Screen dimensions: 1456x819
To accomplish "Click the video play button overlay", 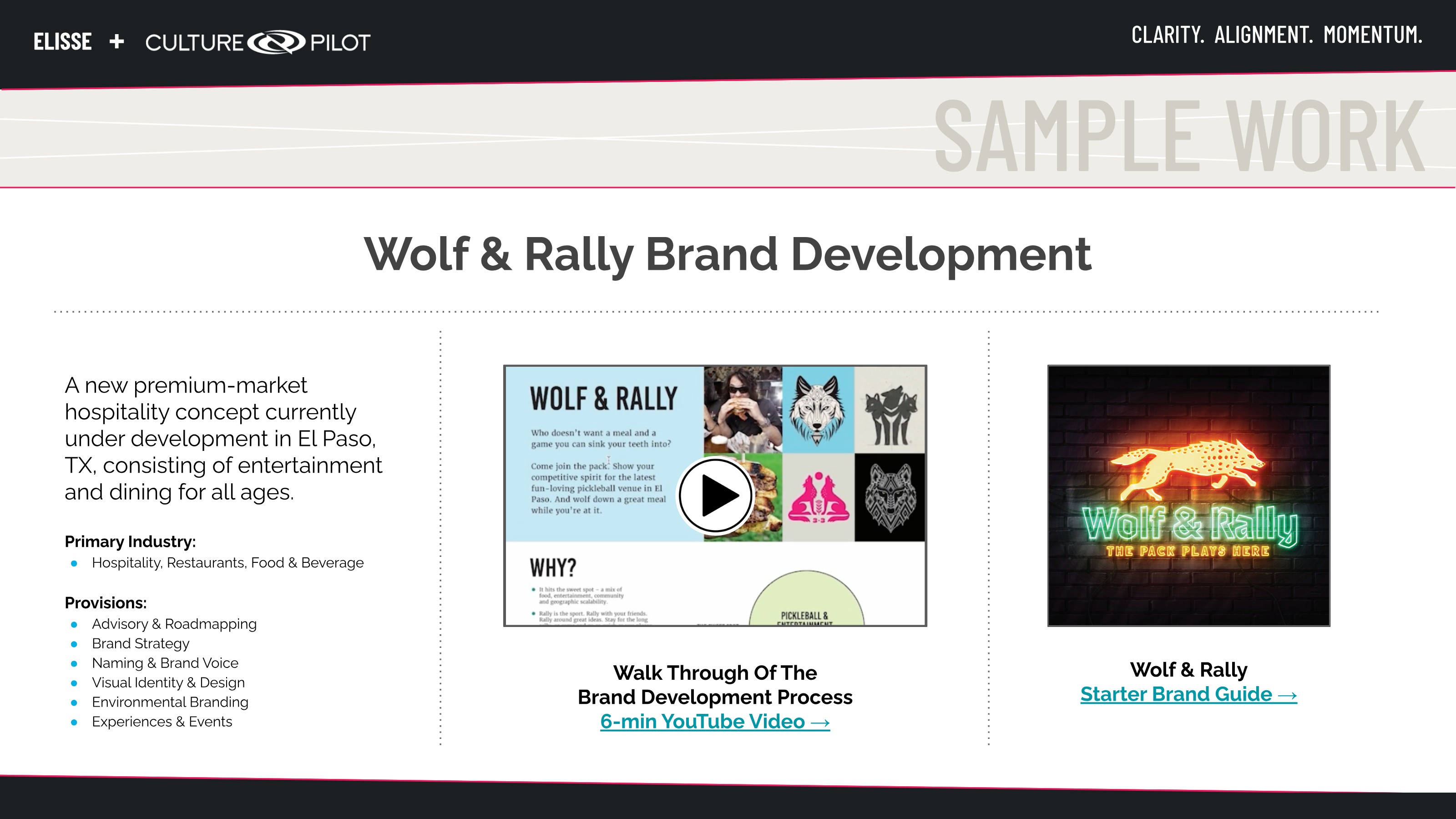I will [x=716, y=495].
